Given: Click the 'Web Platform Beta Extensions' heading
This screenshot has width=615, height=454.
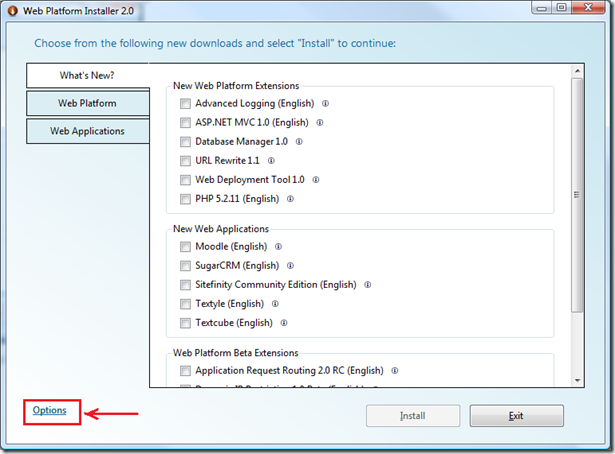Looking at the screenshot, I should click(x=236, y=353).
